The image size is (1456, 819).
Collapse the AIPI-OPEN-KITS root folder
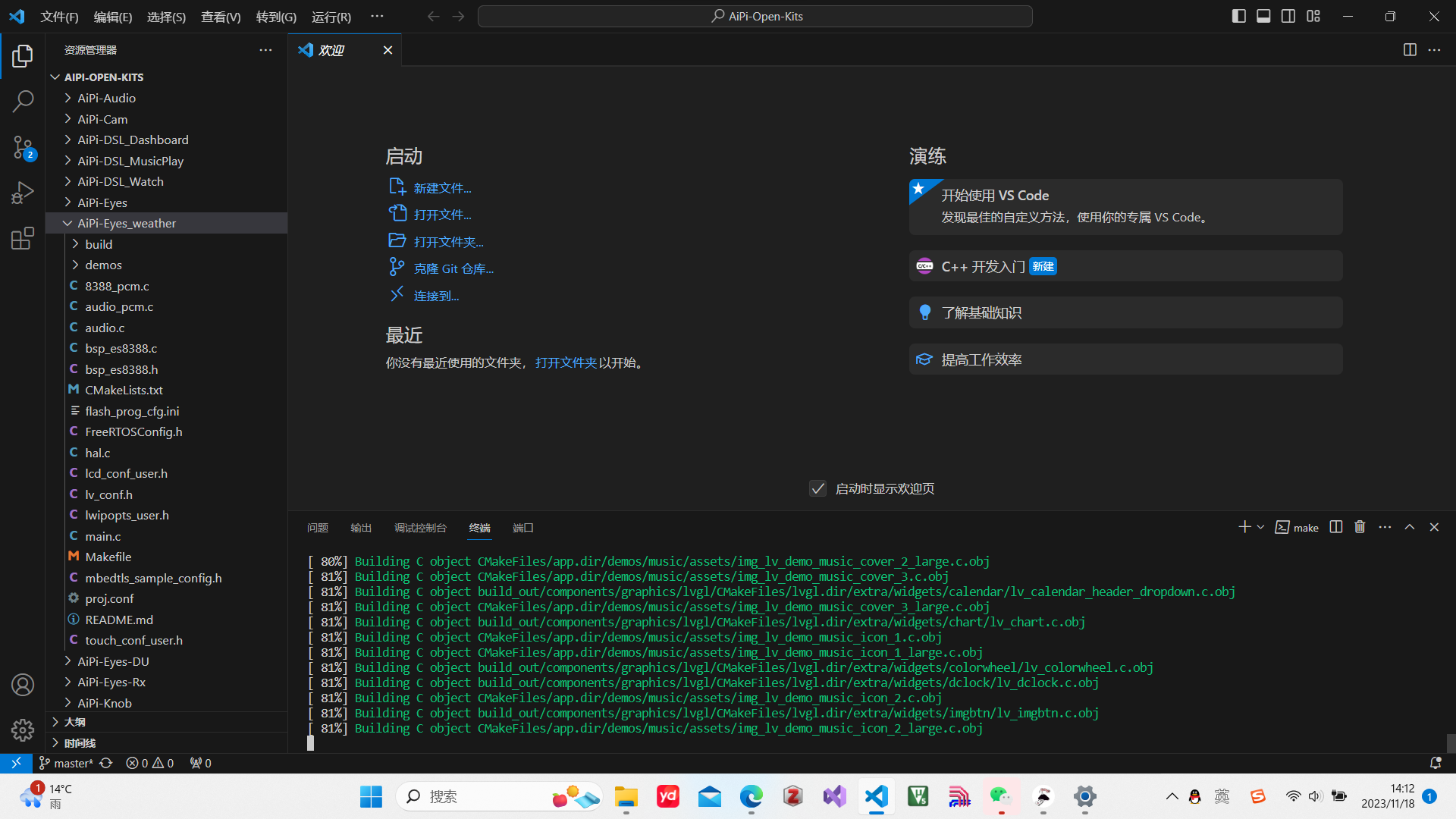pyautogui.click(x=167, y=77)
